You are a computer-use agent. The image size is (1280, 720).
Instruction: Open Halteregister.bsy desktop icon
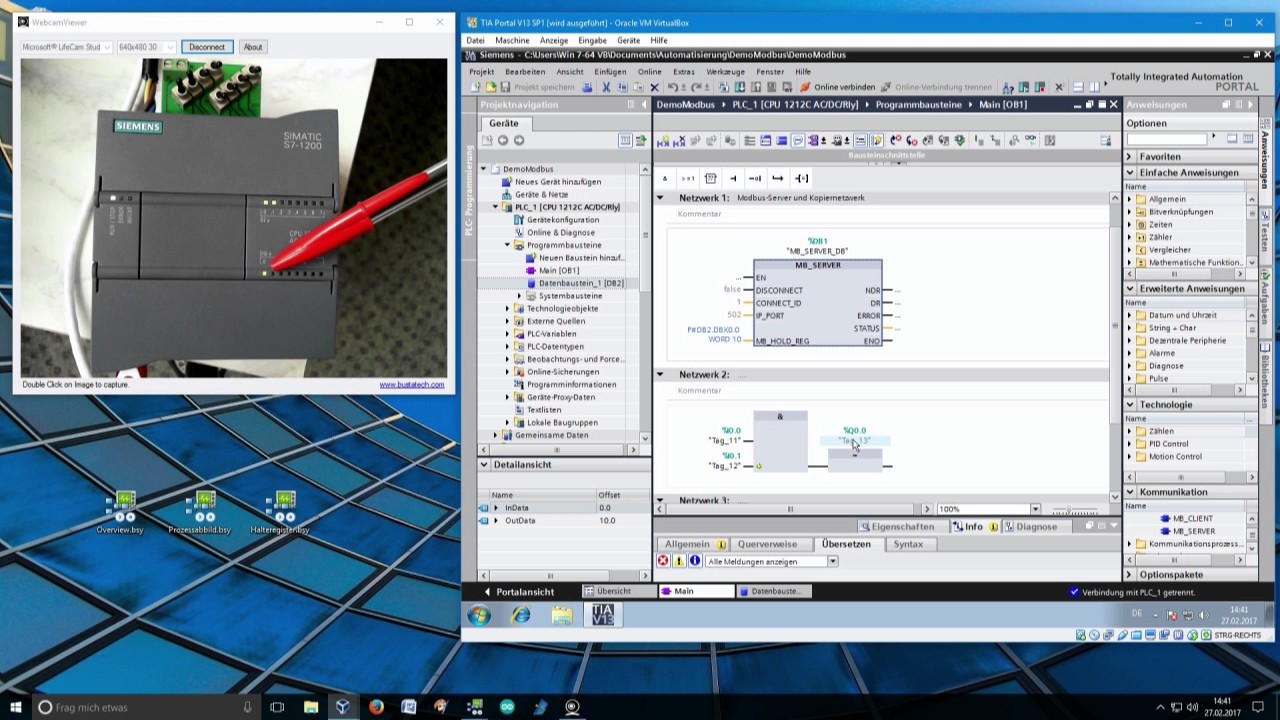click(x=280, y=512)
